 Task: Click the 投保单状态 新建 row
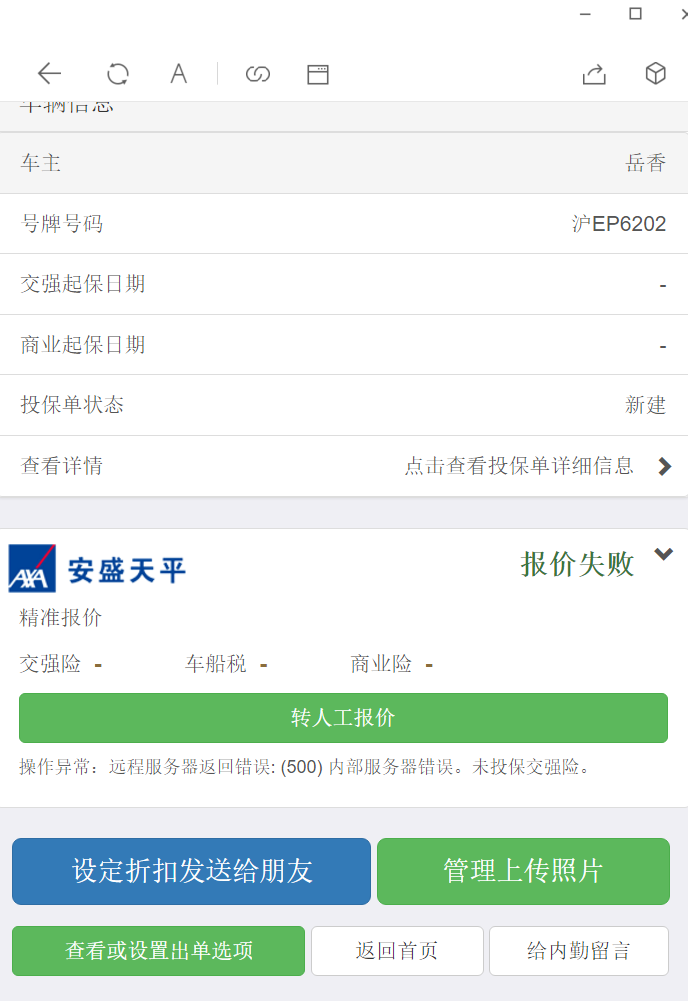(x=344, y=405)
